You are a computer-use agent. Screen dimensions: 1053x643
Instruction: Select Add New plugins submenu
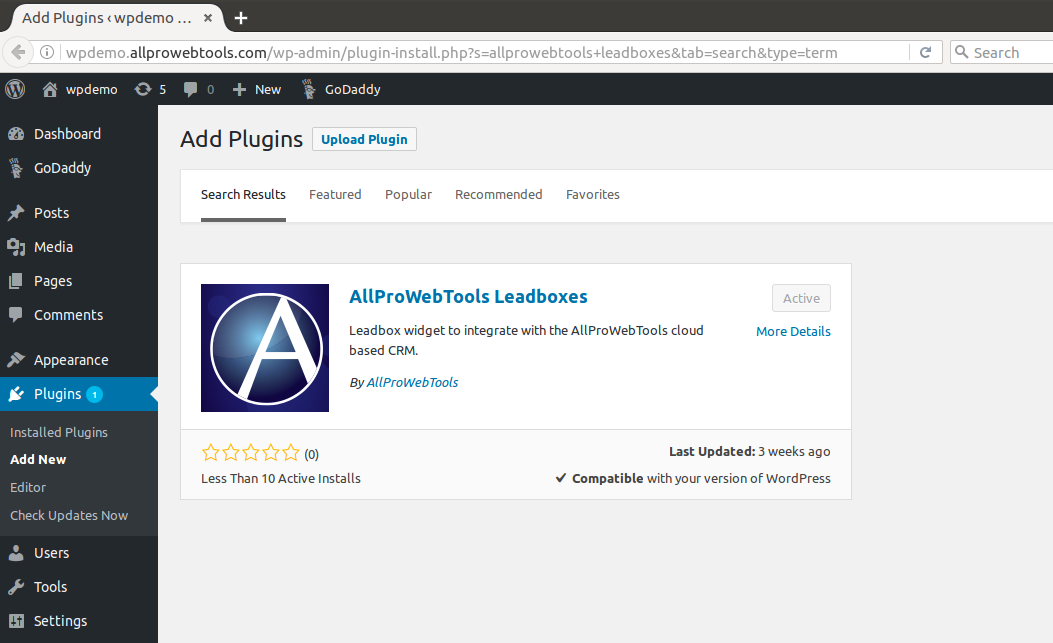point(38,460)
